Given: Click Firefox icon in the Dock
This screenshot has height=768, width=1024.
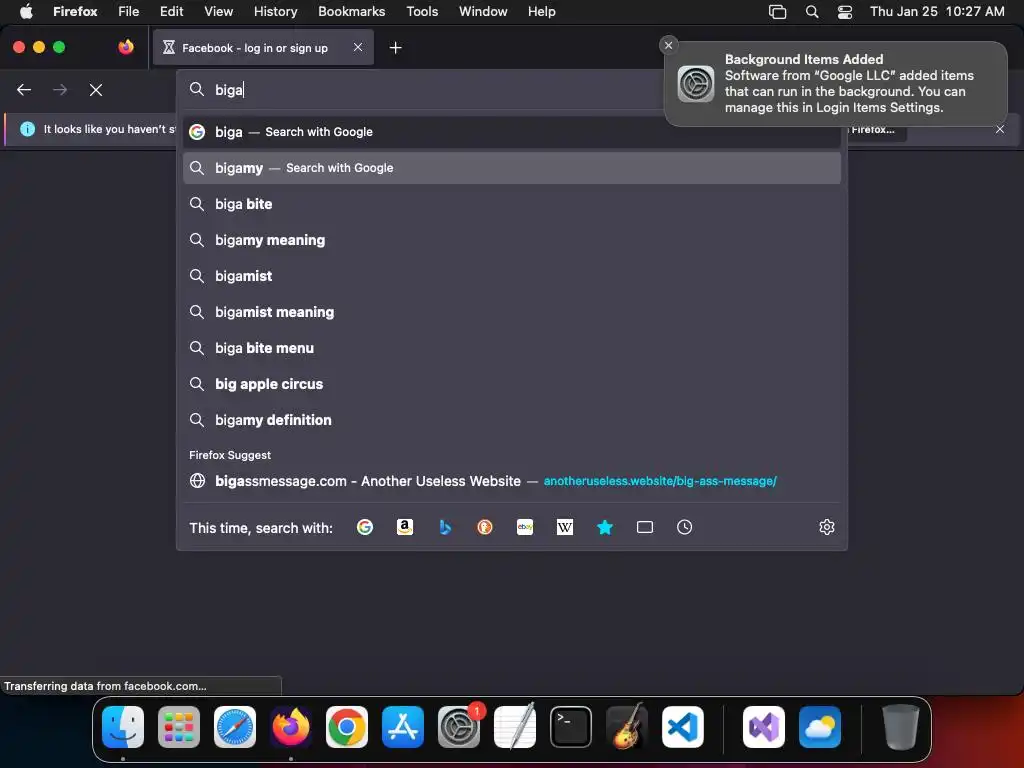Looking at the screenshot, I should pyautogui.click(x=291, y=727).
